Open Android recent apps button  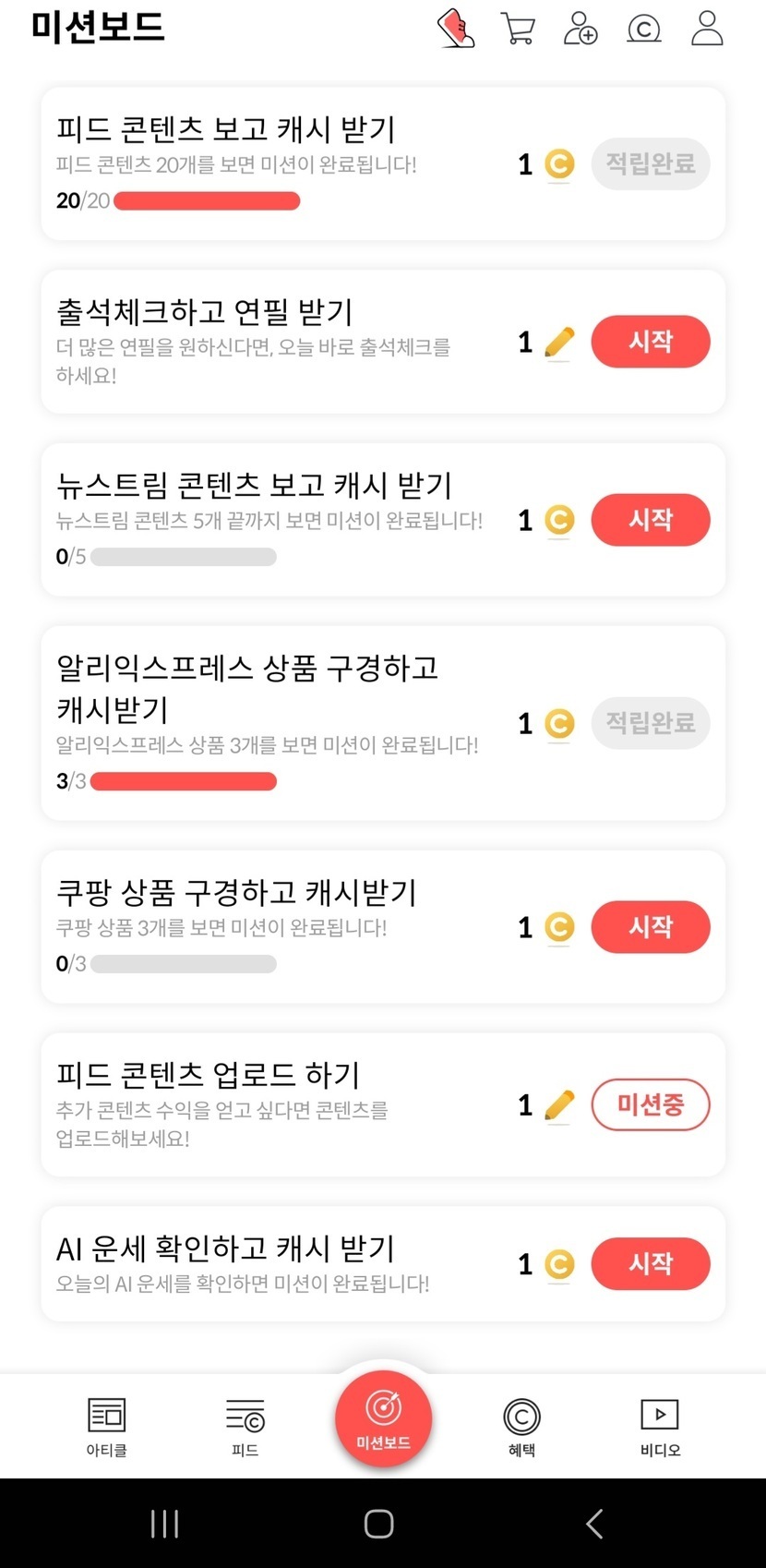(x=164, y=1524)
